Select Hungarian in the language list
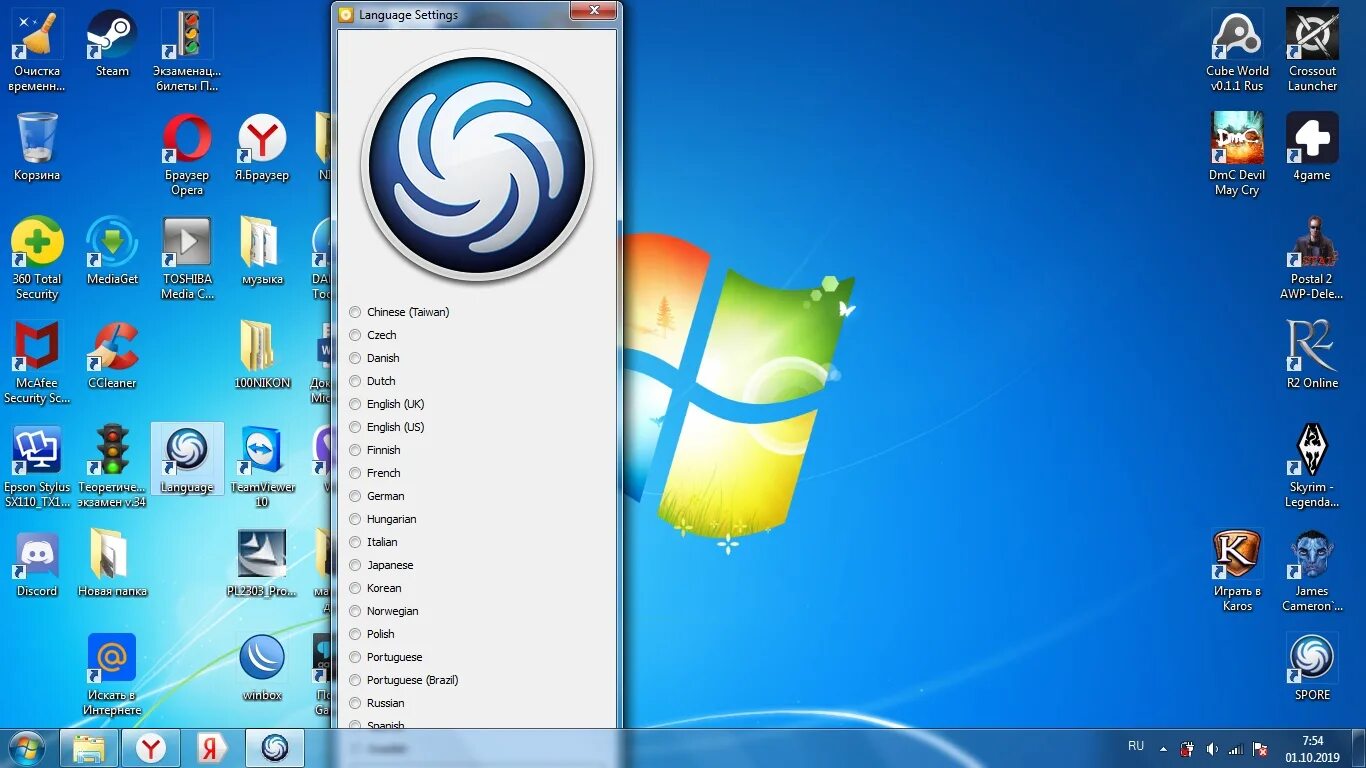 click(383, 519)
